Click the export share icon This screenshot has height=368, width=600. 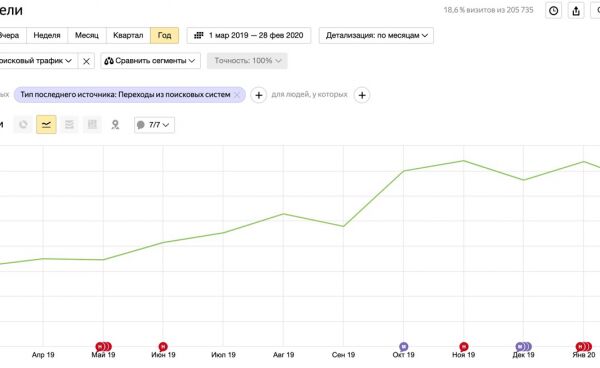click(576, 11)
